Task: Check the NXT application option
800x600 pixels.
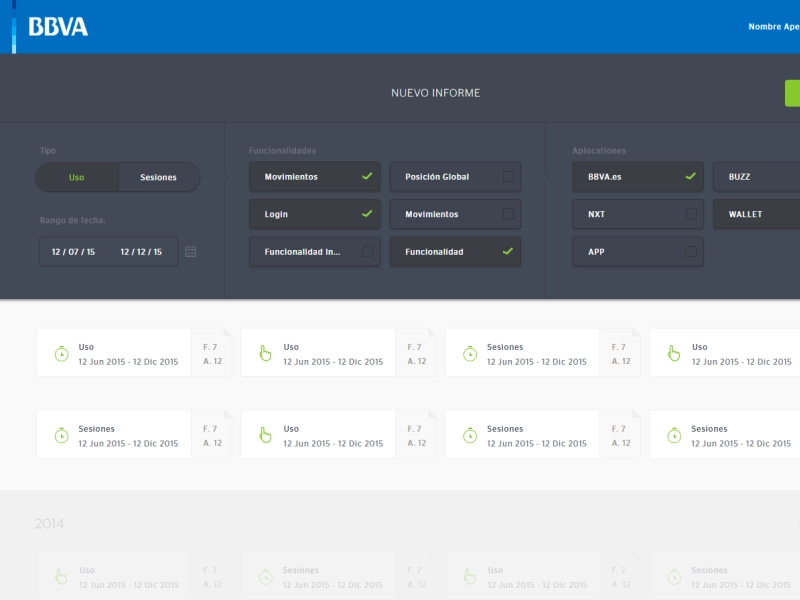Action: pyautogui.click(x=690, y=214)
